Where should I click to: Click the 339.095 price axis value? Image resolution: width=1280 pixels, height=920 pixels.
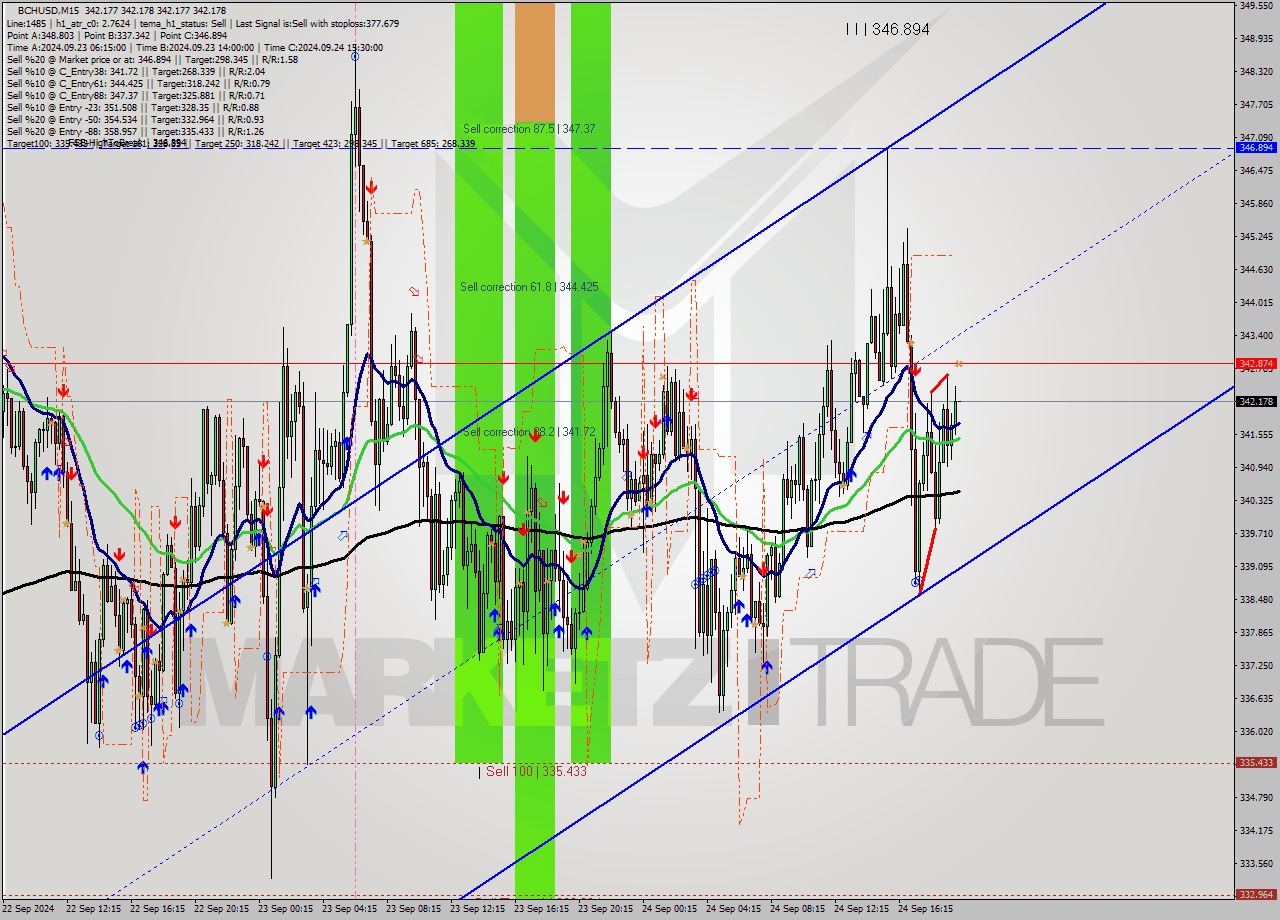coord(1256,566)
